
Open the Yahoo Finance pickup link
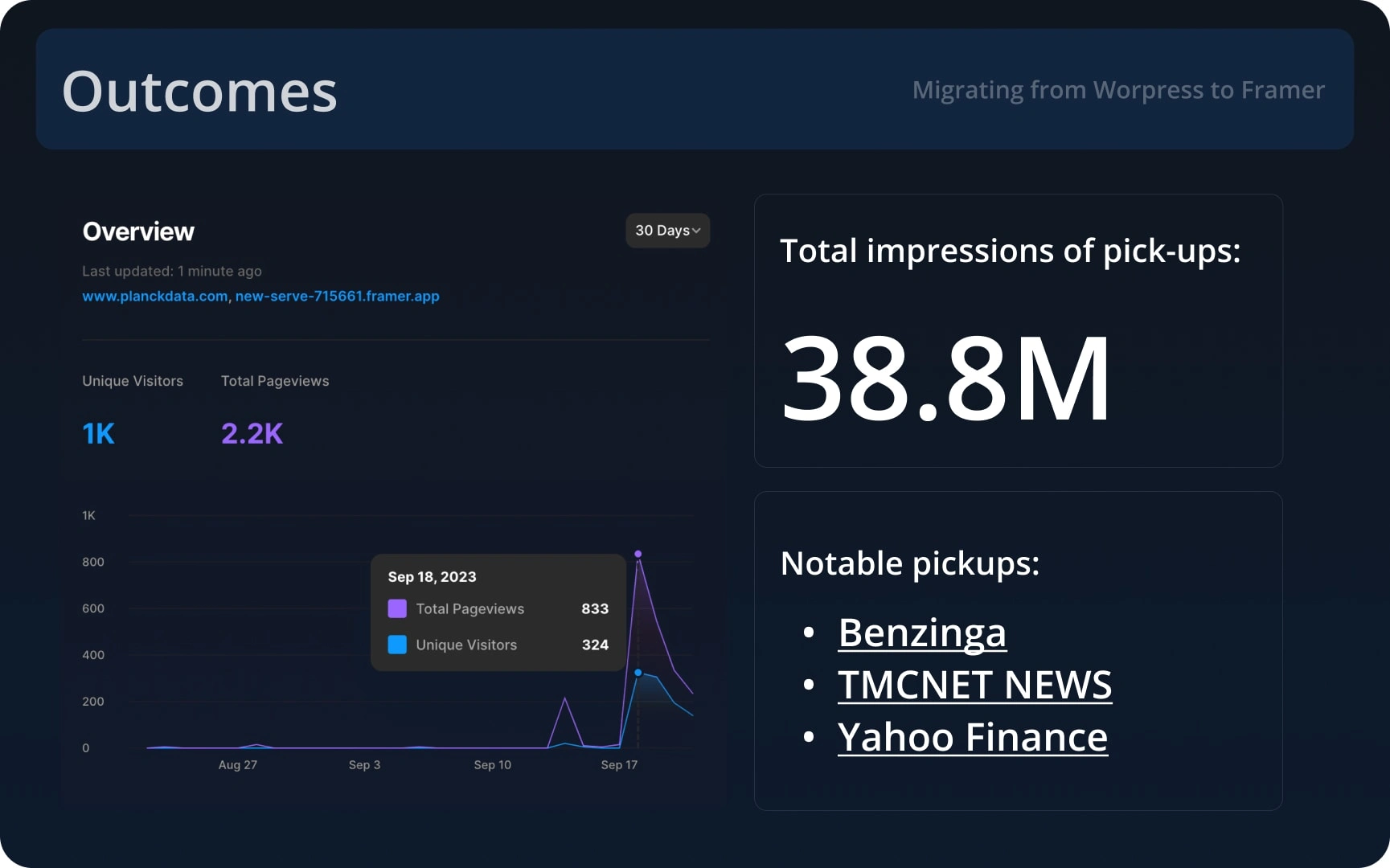coord(972,737)
